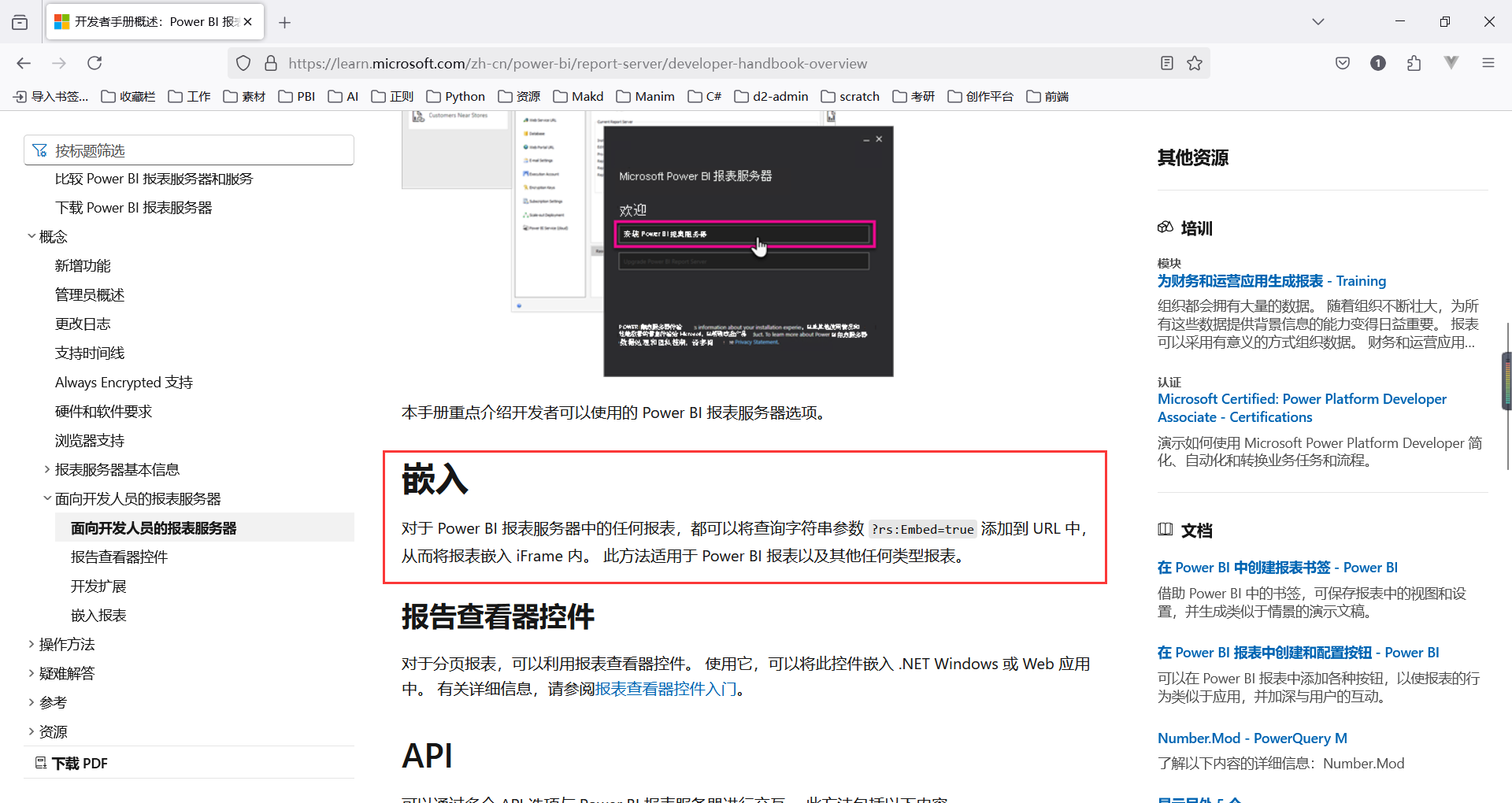1512x803 pixels.
Task: Click the browser back arrow
Action: click(x=24, y=63)
